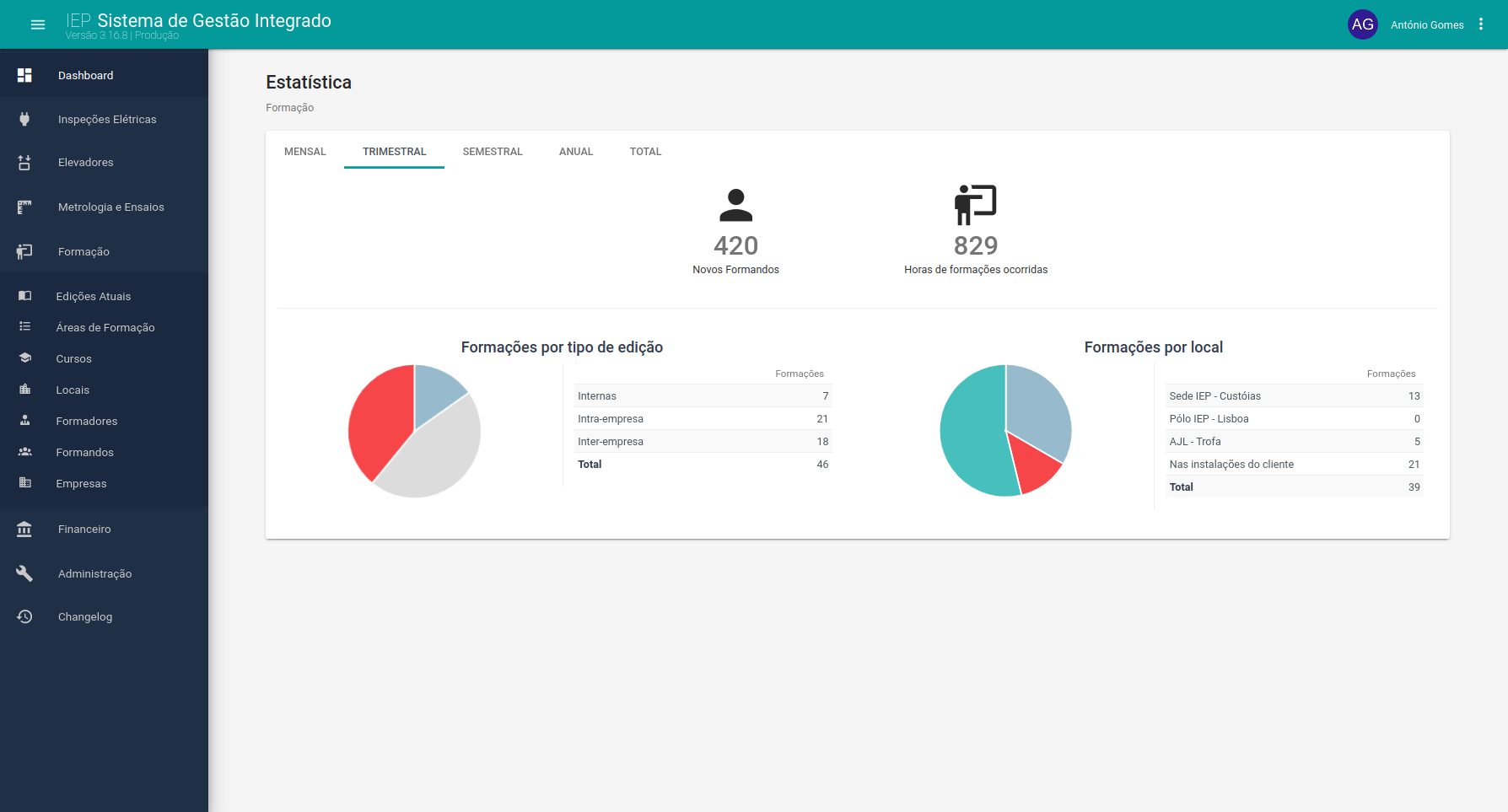
Task: Open the Formadores submenu link
Action: (x=104, y=421)
